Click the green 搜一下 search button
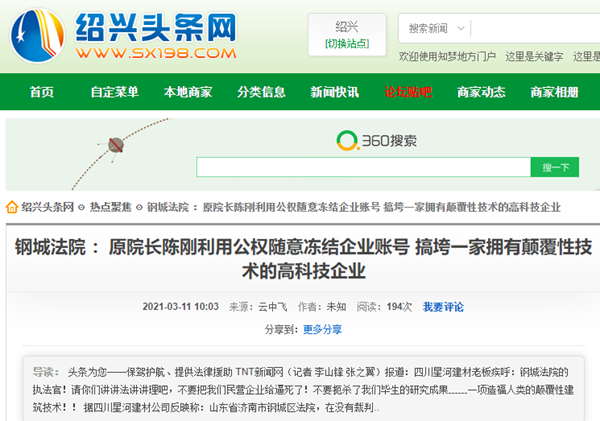This screenshot has height=421, width=600. click(x=554, y=167)
